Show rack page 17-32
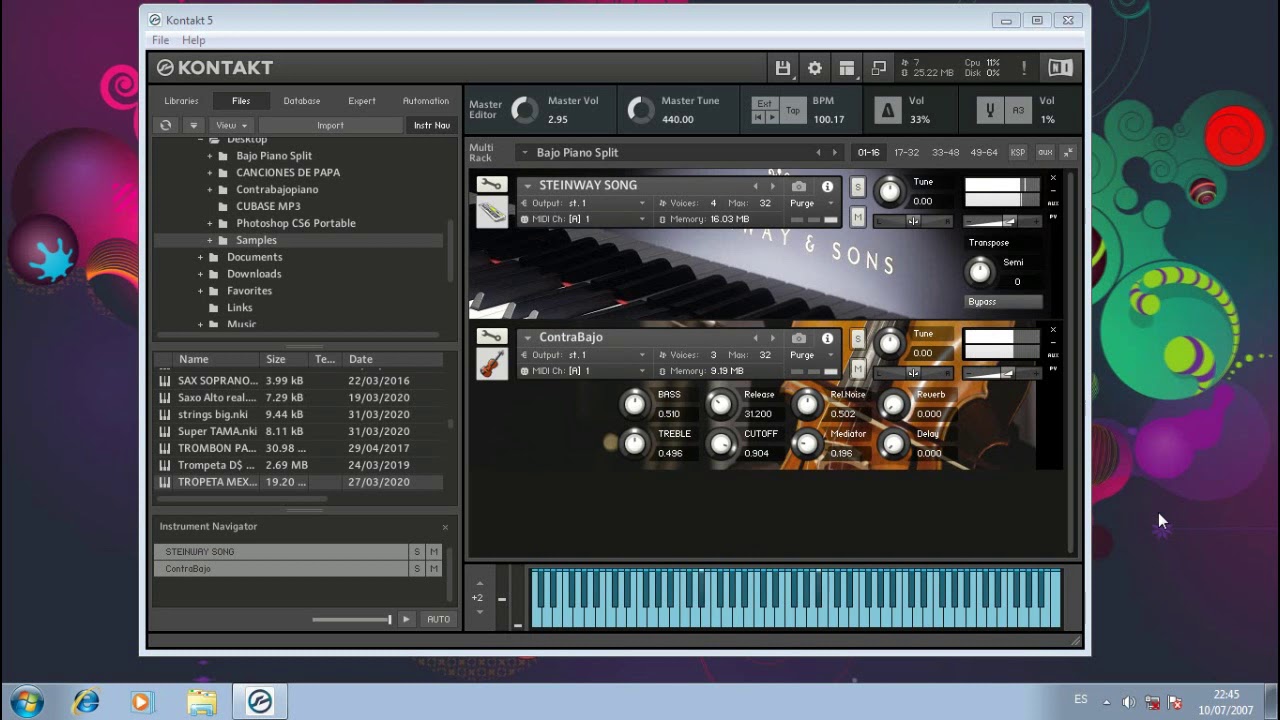This screenshot has height=720, width=1280. coord(906,153)
